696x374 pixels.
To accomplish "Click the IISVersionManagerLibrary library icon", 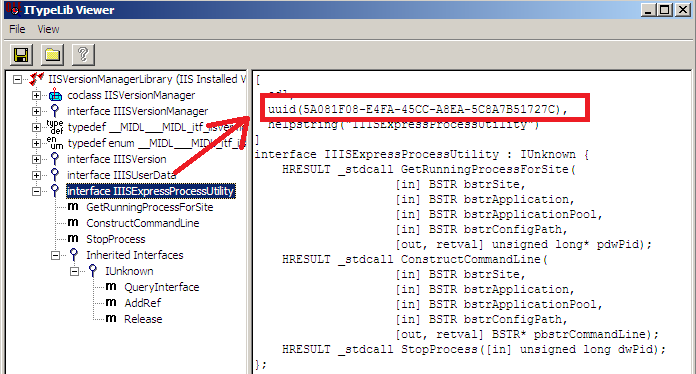I will 37,79.
